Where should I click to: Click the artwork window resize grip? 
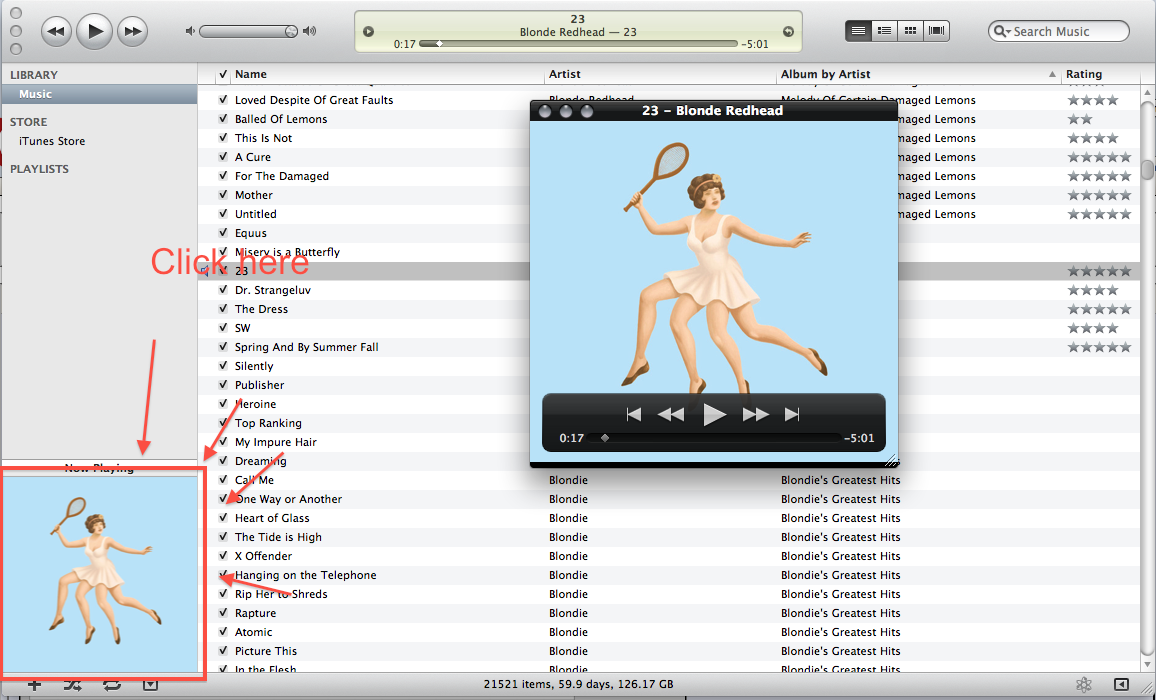(x=891, y=461)
